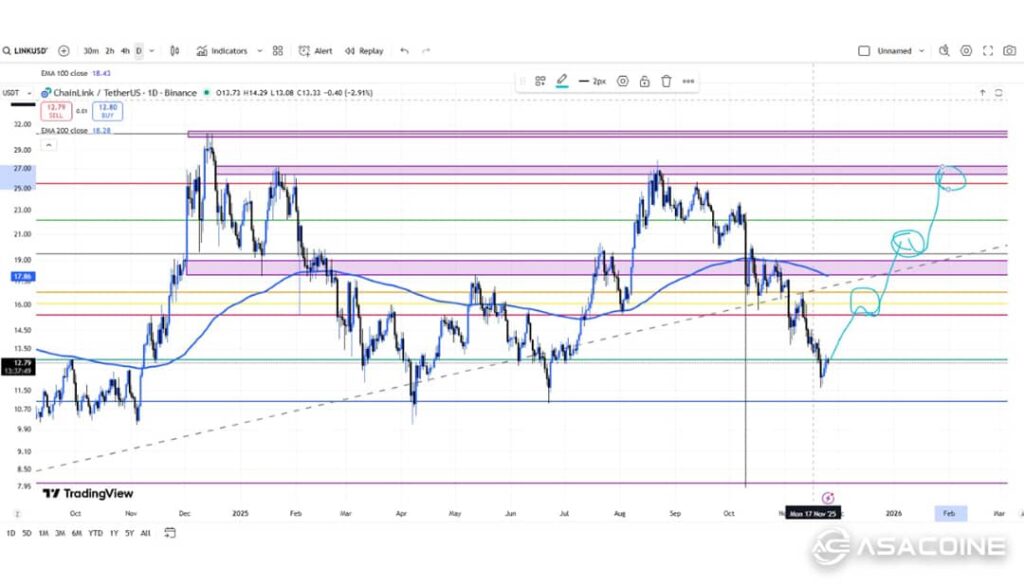Image resolution: width=1024 pixels, height=586 pixels.
Task: Change the line color with pencil swatch
Action: tap(562, 81)
